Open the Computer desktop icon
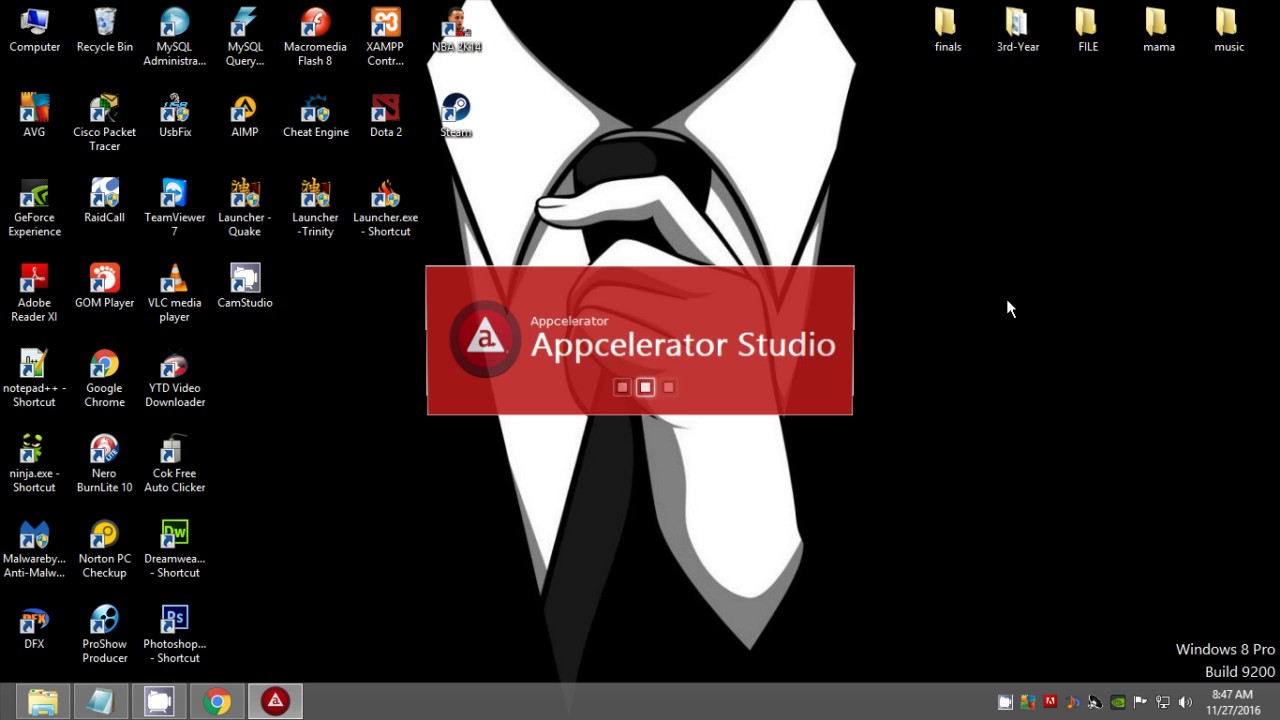1280x720 pixels. [x=35, y=30]
